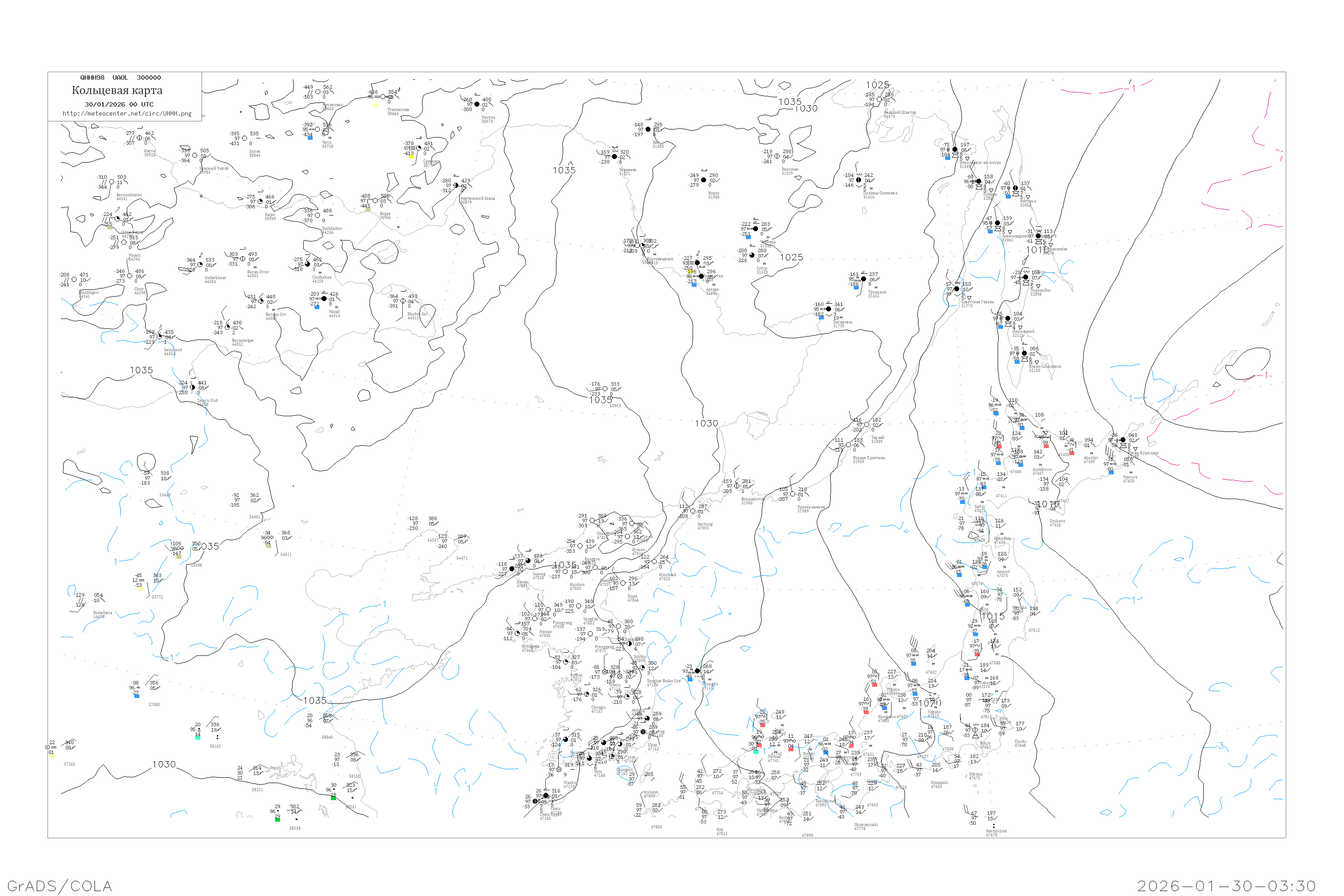Click the 1025 isobar label near Большой Шантар
1344x896 pixels.
click(x=878, y=85)
